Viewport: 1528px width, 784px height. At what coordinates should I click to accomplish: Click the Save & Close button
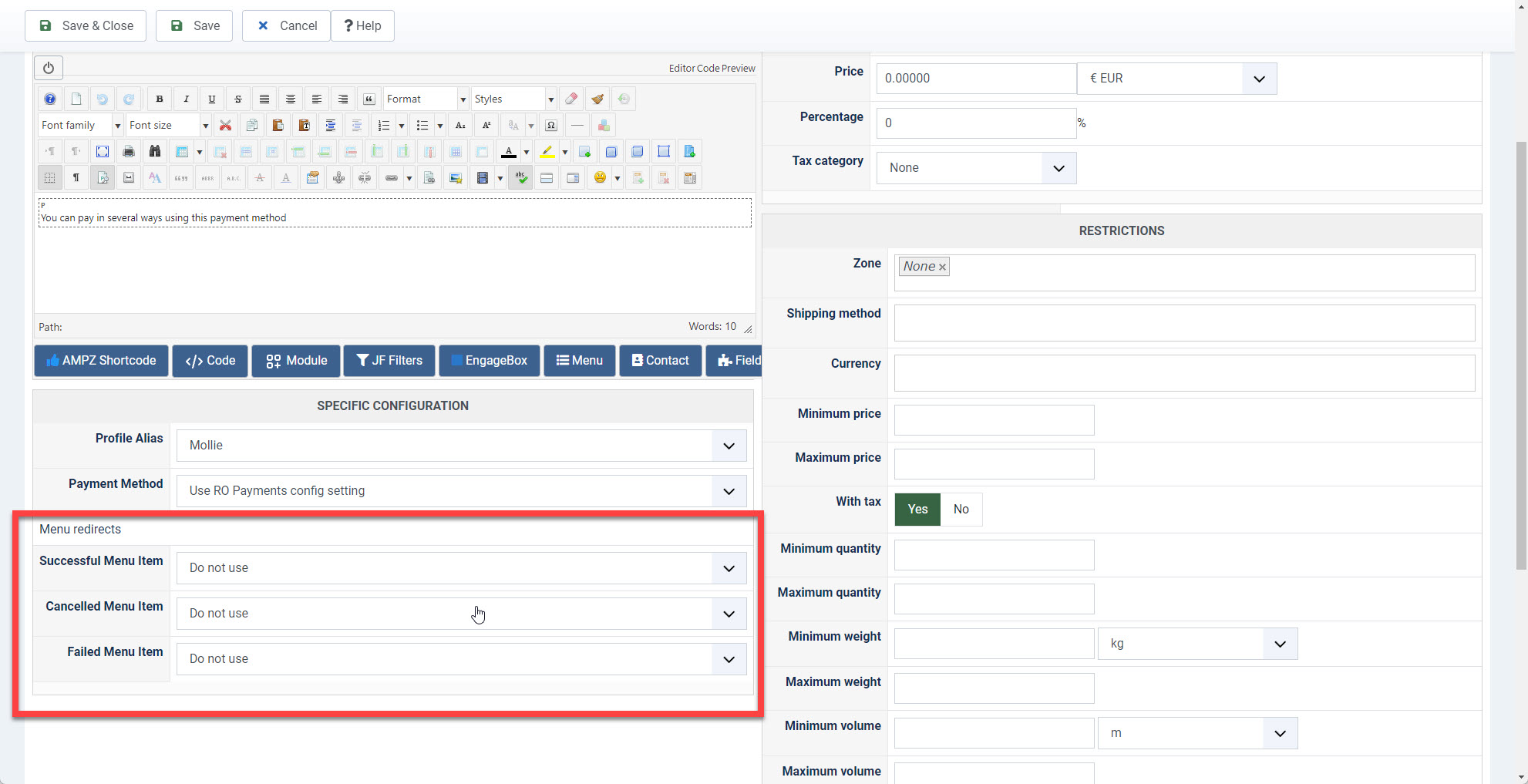[x=86, y=25]
